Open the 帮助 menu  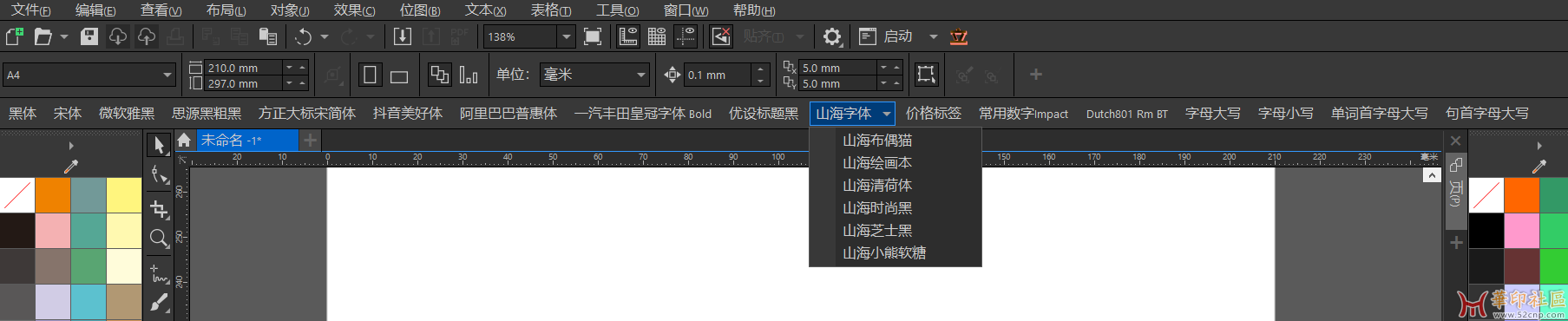pos(754,10)
